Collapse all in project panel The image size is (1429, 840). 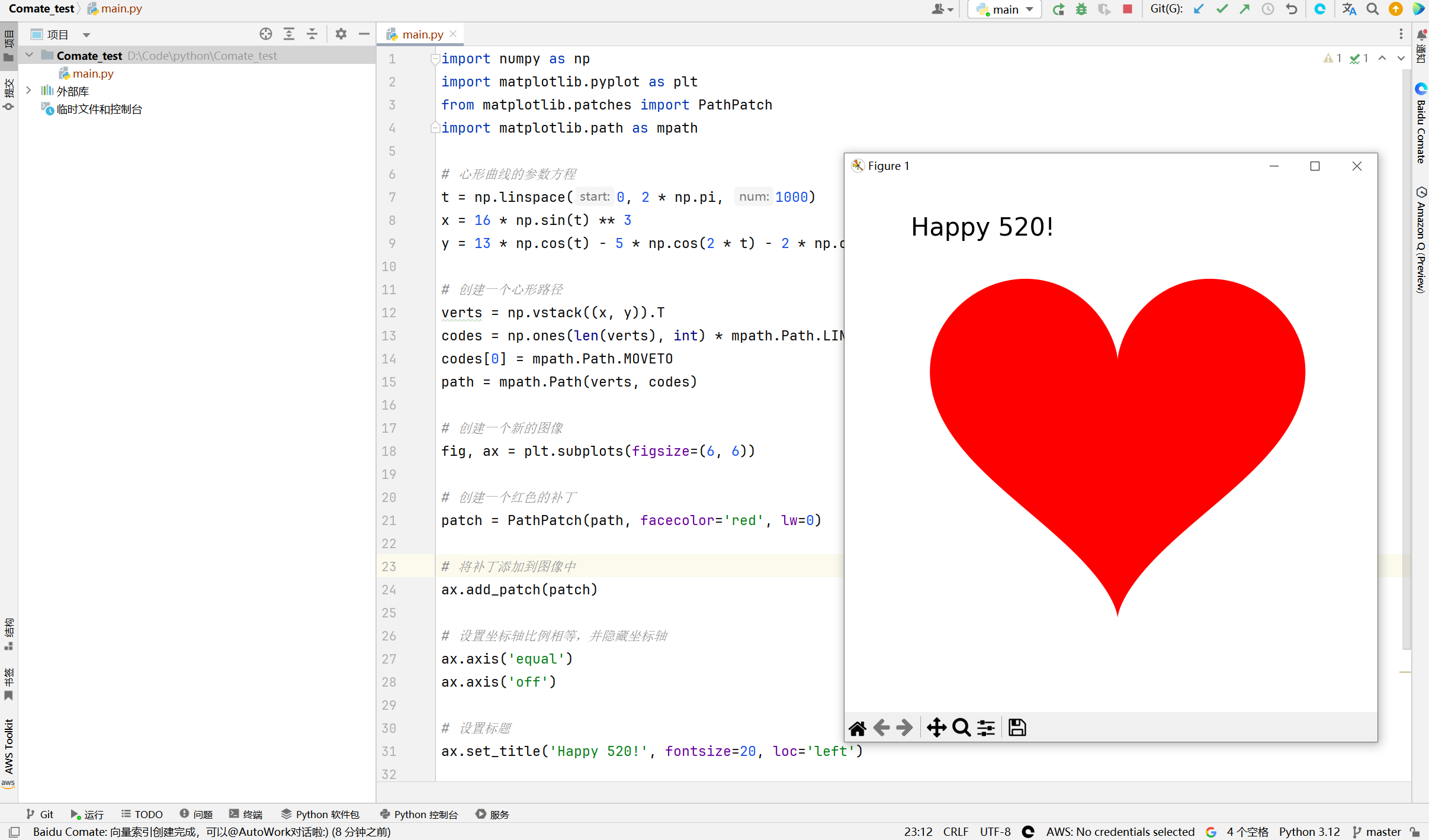pyautogui.click(x=312, y=34)
